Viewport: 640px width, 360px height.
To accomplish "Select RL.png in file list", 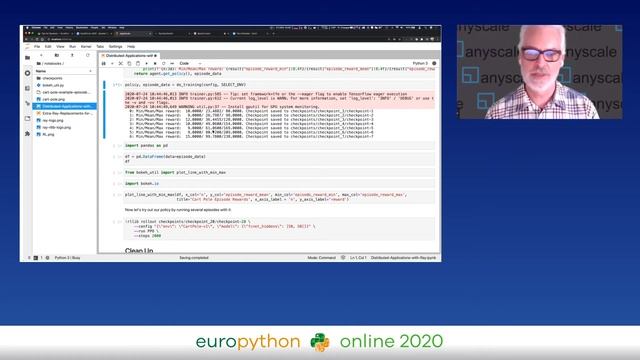I will (x=64, y=134).
